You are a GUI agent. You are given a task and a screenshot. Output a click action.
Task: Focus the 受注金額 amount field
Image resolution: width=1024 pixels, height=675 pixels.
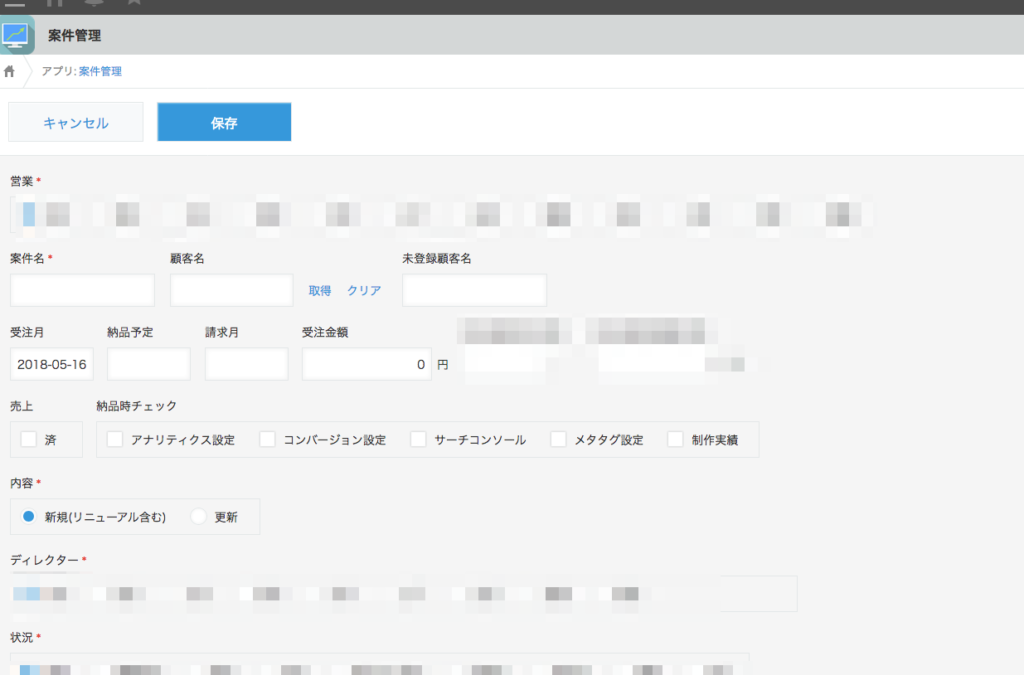point(366,364)
